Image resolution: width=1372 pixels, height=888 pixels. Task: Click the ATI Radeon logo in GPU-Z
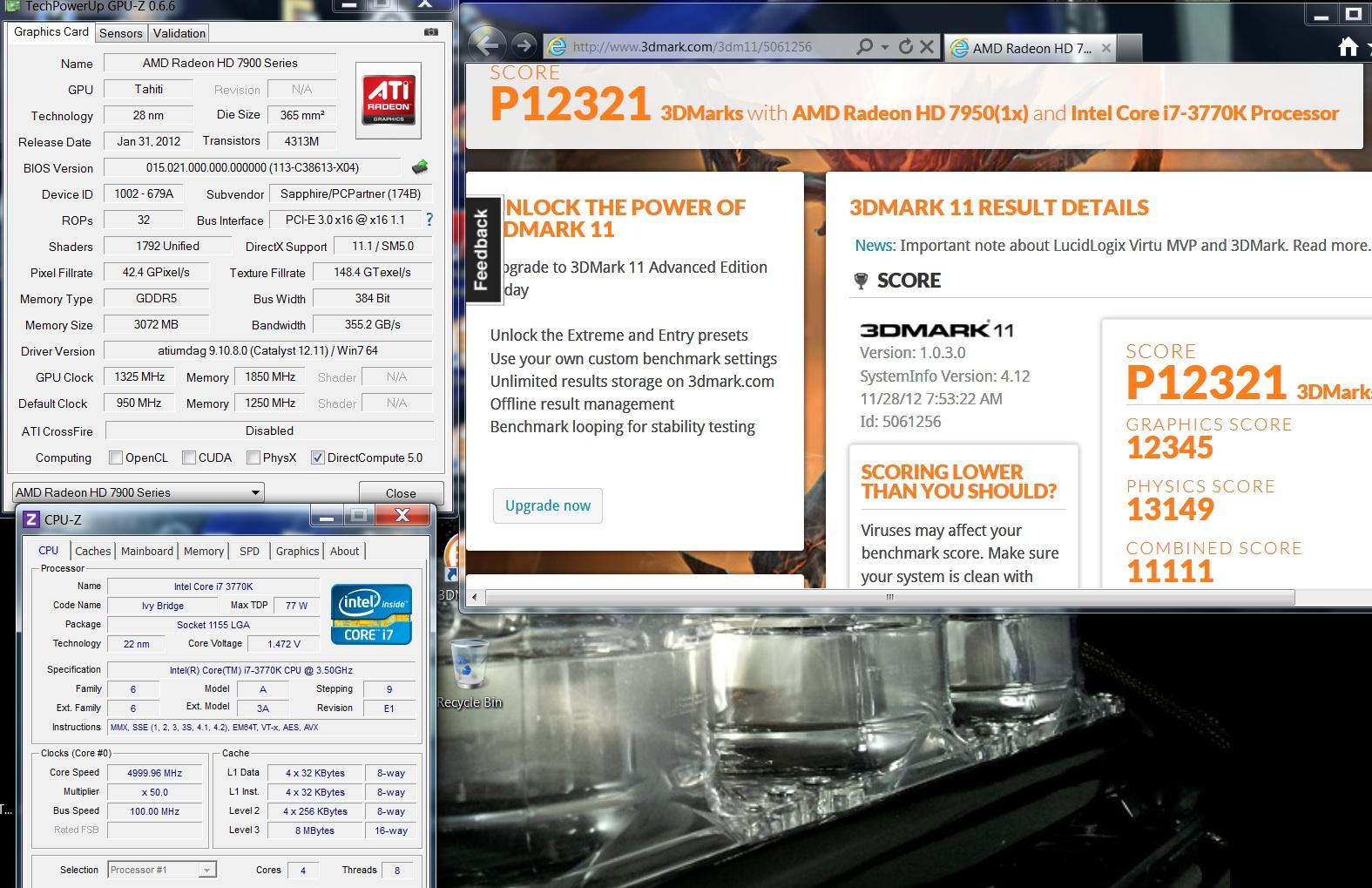(x=389, y=100)
